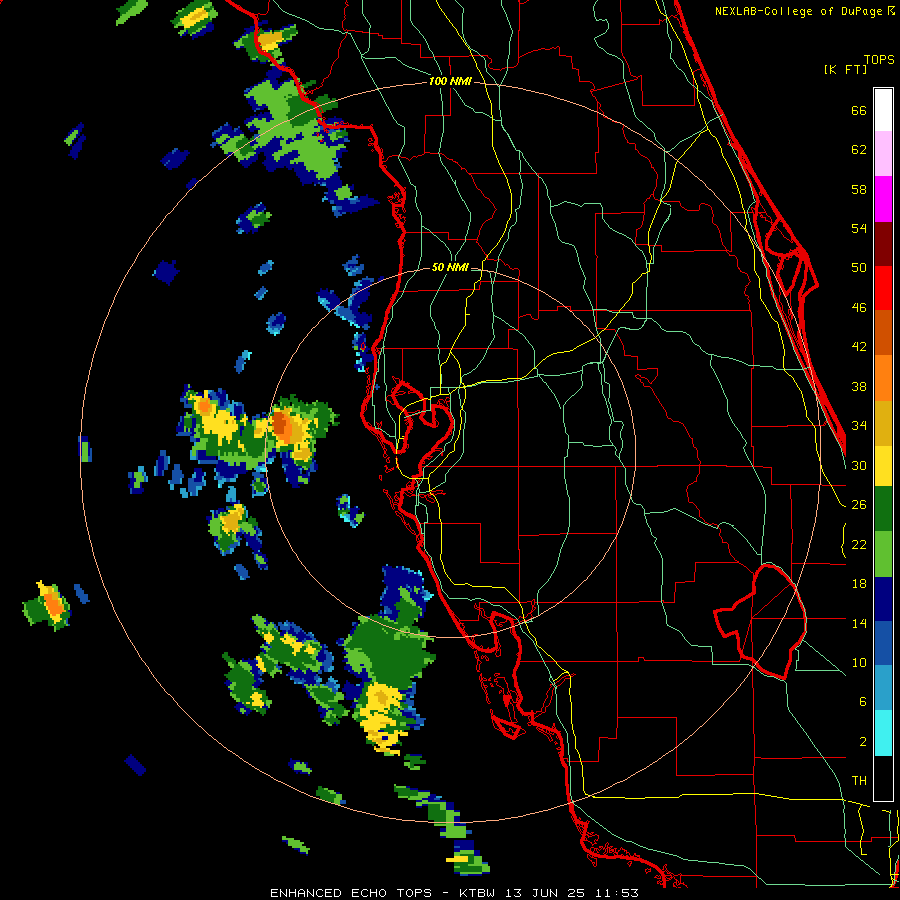Click legend value "58"

click(x=859, y=189)
